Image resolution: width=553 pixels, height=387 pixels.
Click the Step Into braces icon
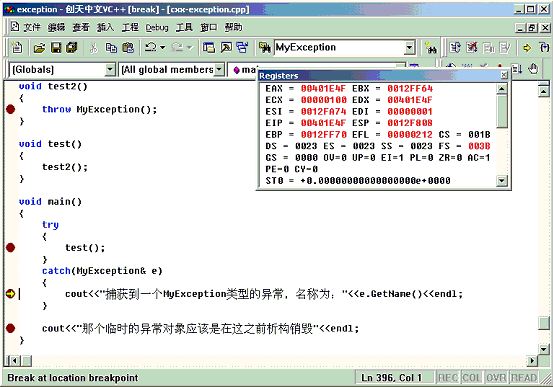tap(544, 47)
